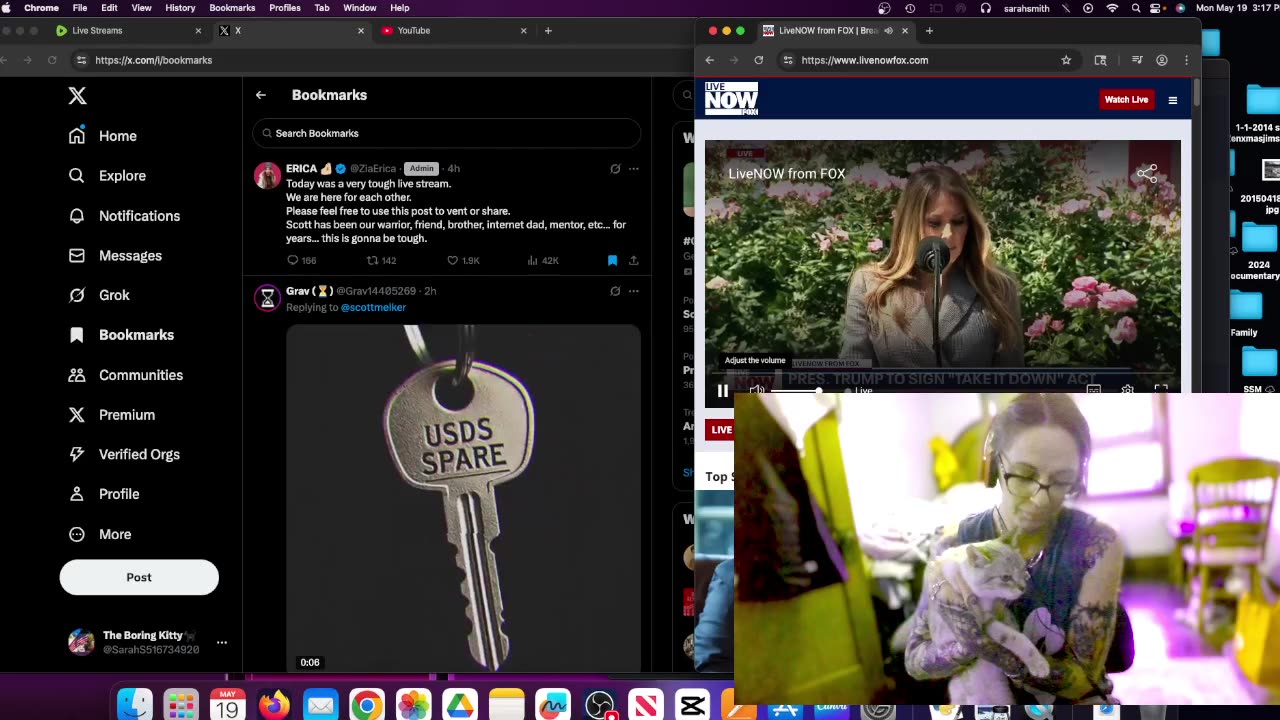
Task: Open the File menu in the menu bar
Action: 79,8
